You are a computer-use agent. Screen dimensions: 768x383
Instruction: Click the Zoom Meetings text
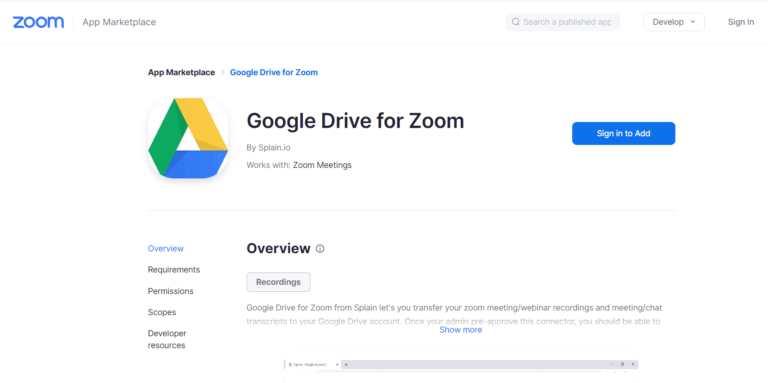[x=322, y=165]
